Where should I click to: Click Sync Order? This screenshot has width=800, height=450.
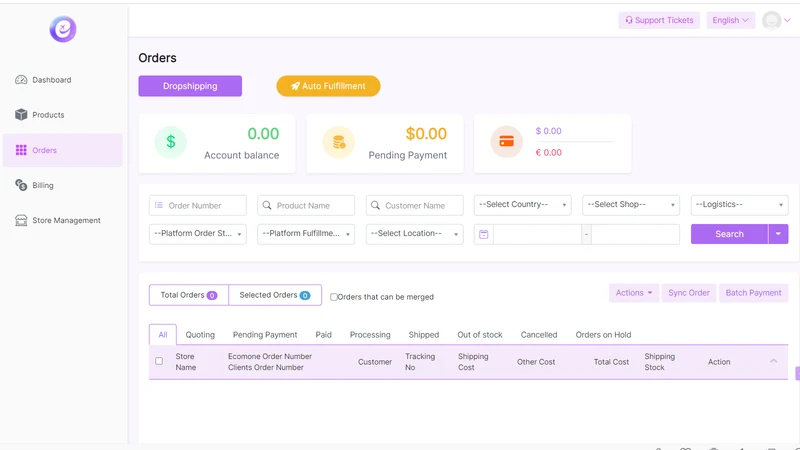click(x=689, y=293)
